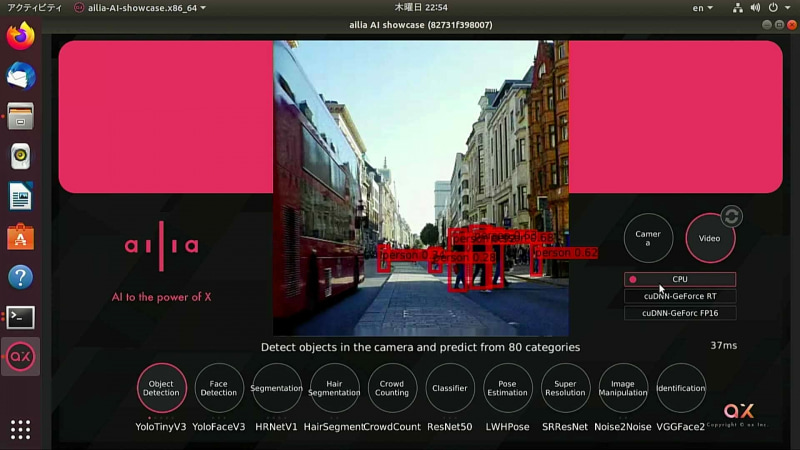Open the clock showing 木曜日 22:54

click(421, 7)
